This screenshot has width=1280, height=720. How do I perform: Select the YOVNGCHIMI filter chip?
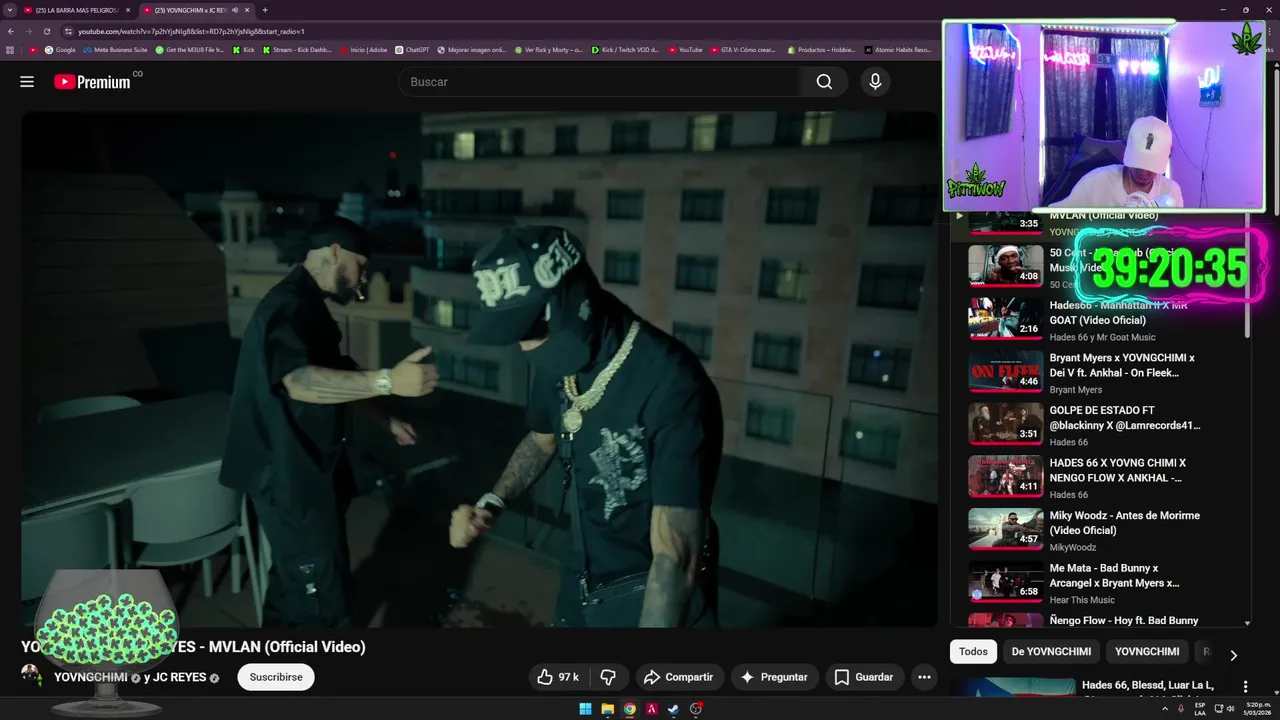(x=1147, y=652)
